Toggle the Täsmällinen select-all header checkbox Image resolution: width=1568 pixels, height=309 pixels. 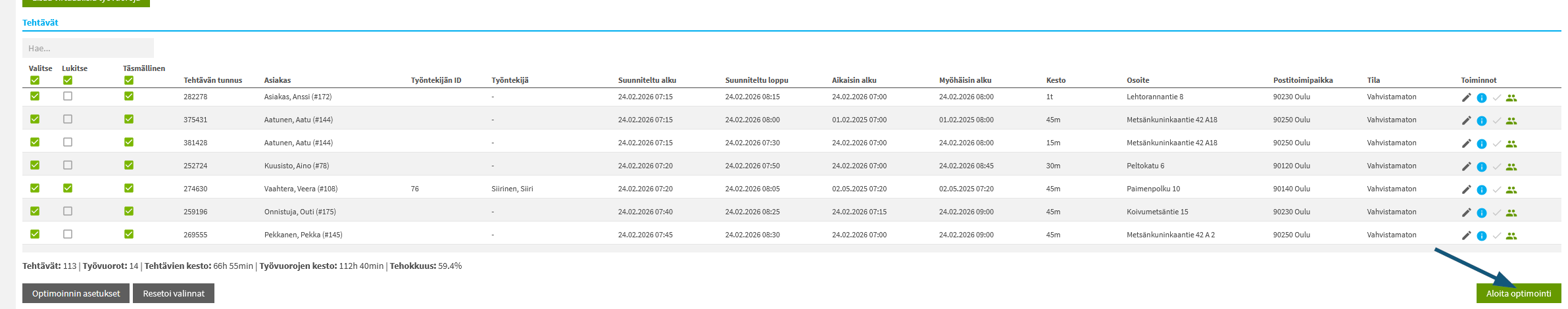click(129, 80)
